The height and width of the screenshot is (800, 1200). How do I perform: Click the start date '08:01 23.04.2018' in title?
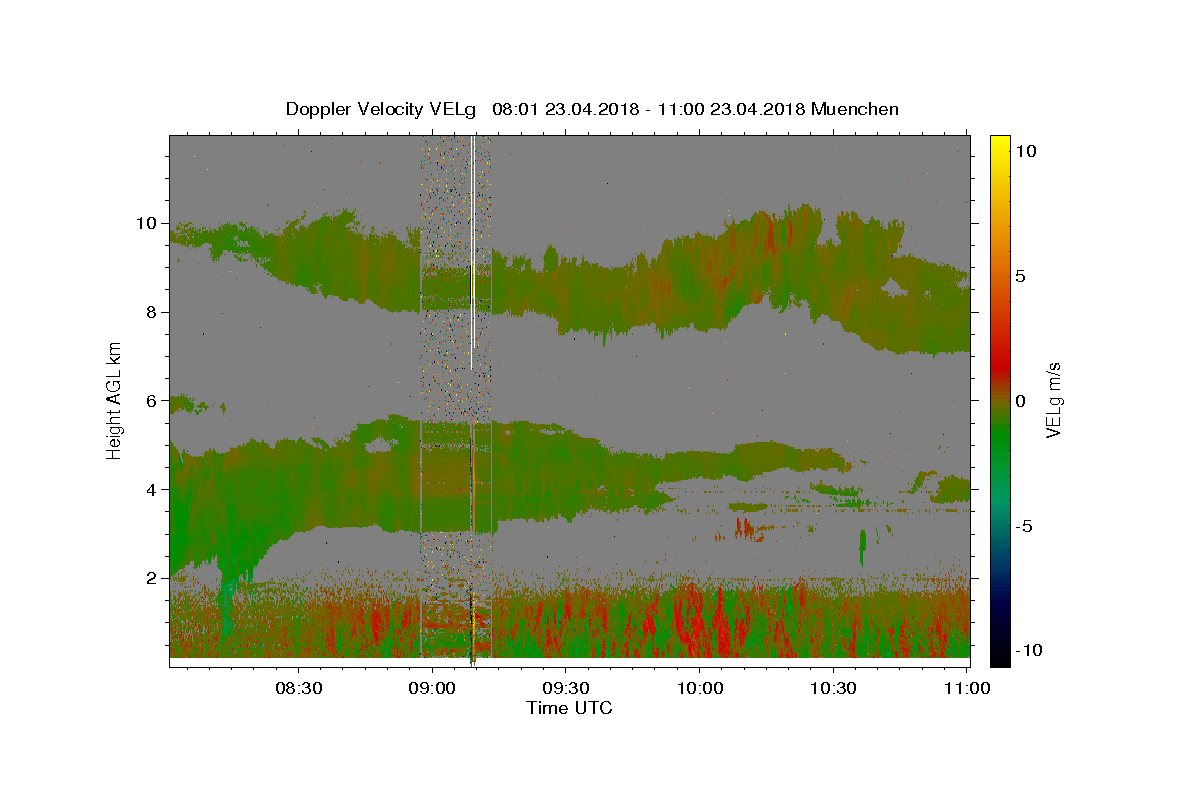(564, 109)
